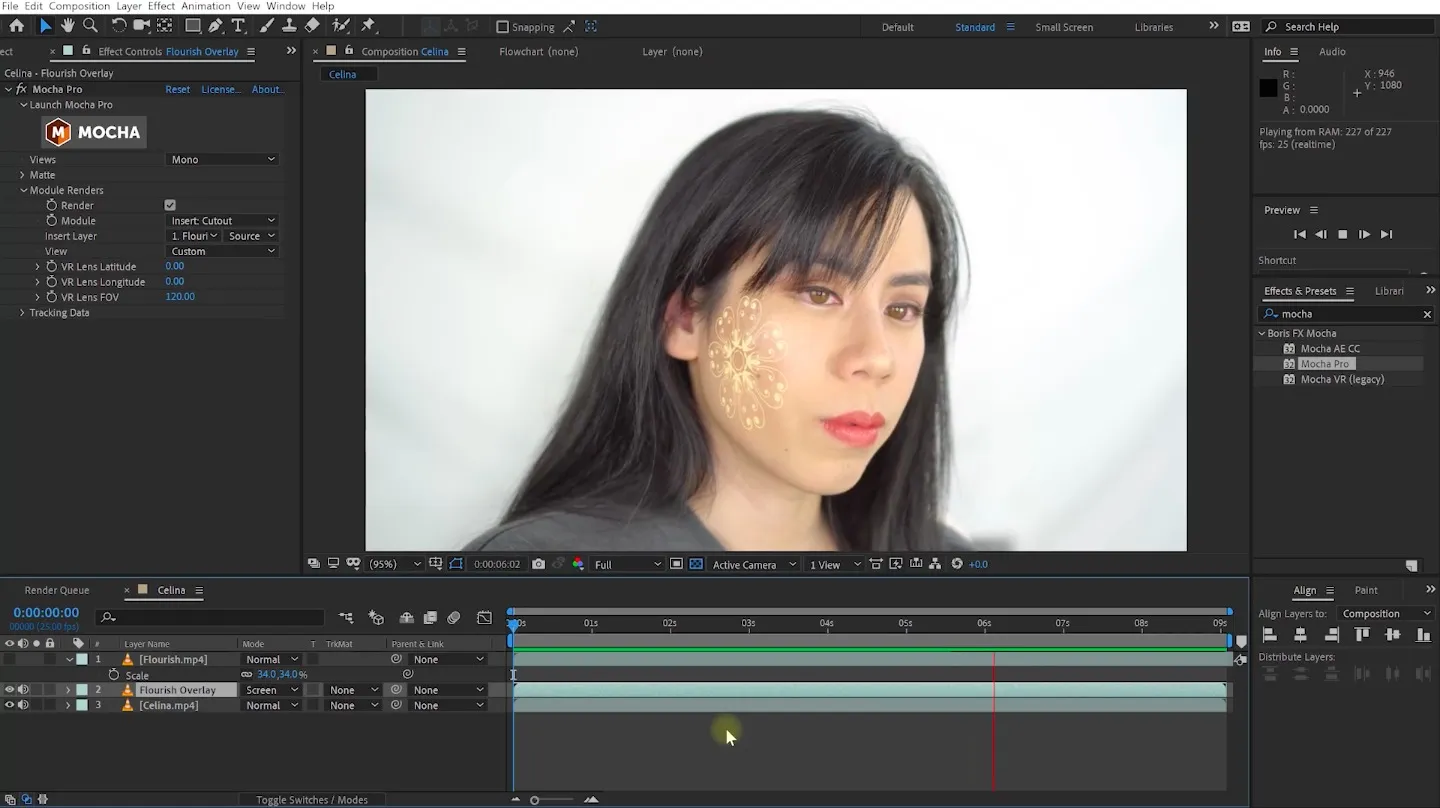Open the Animation menu

(205, 6)
